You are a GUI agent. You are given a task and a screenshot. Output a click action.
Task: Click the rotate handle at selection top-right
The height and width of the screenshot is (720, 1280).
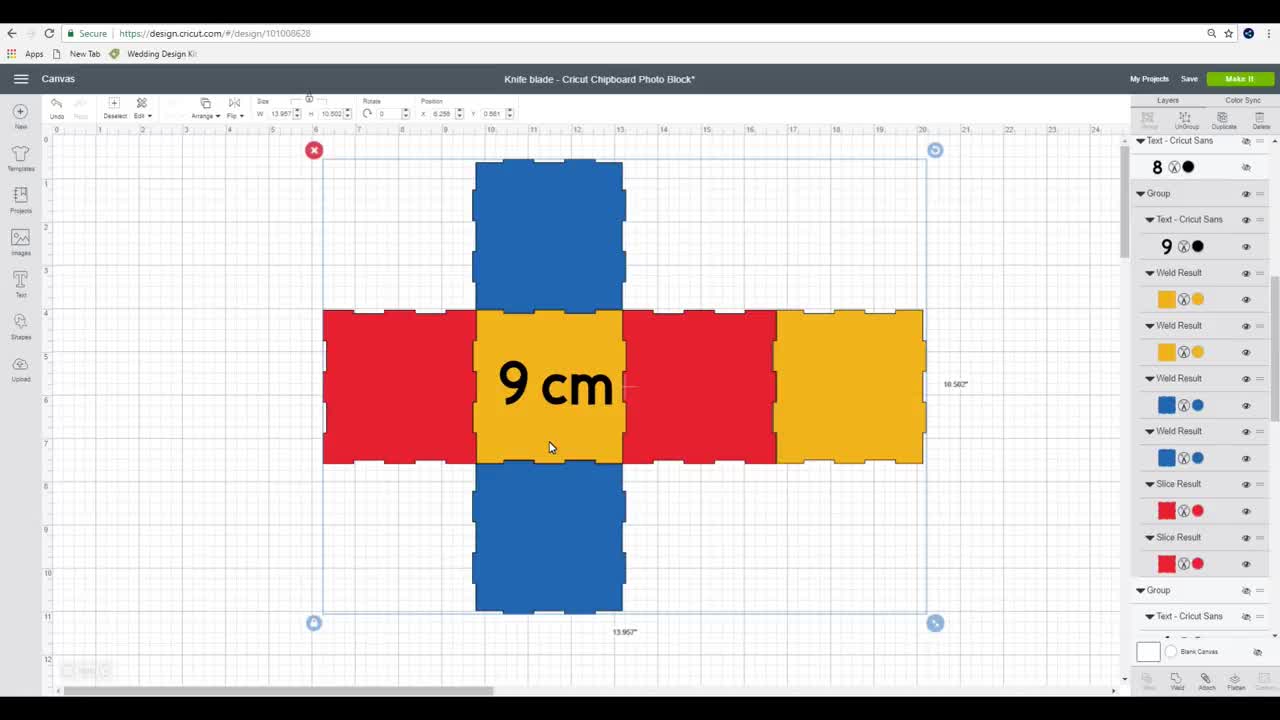point(935,150)
